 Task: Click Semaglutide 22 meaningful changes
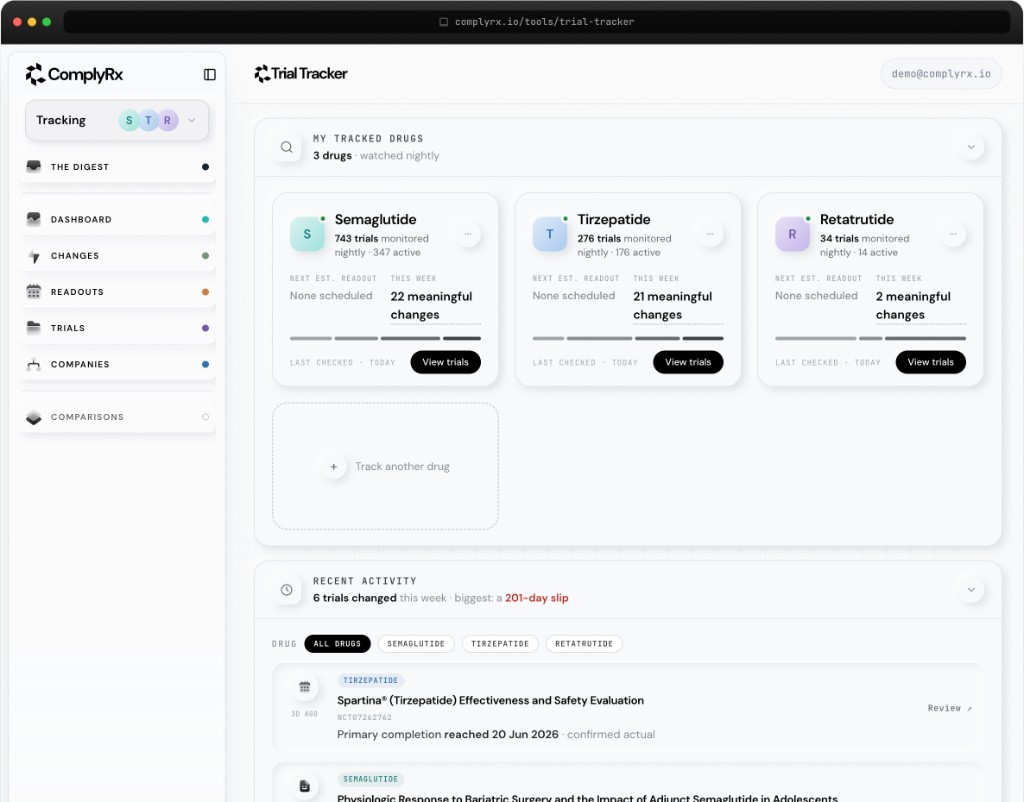tap(436, 306)
